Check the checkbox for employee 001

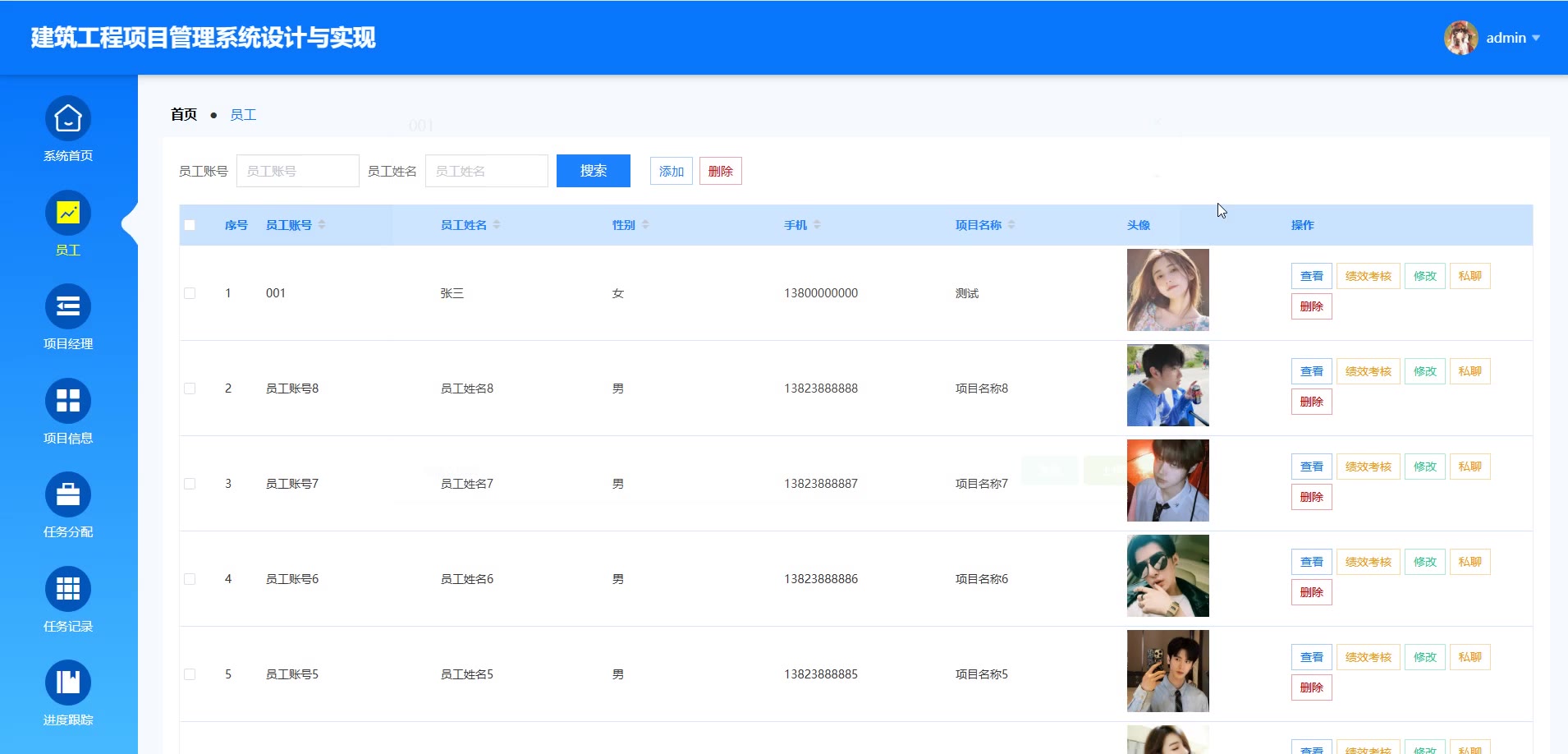coord(190,293)
